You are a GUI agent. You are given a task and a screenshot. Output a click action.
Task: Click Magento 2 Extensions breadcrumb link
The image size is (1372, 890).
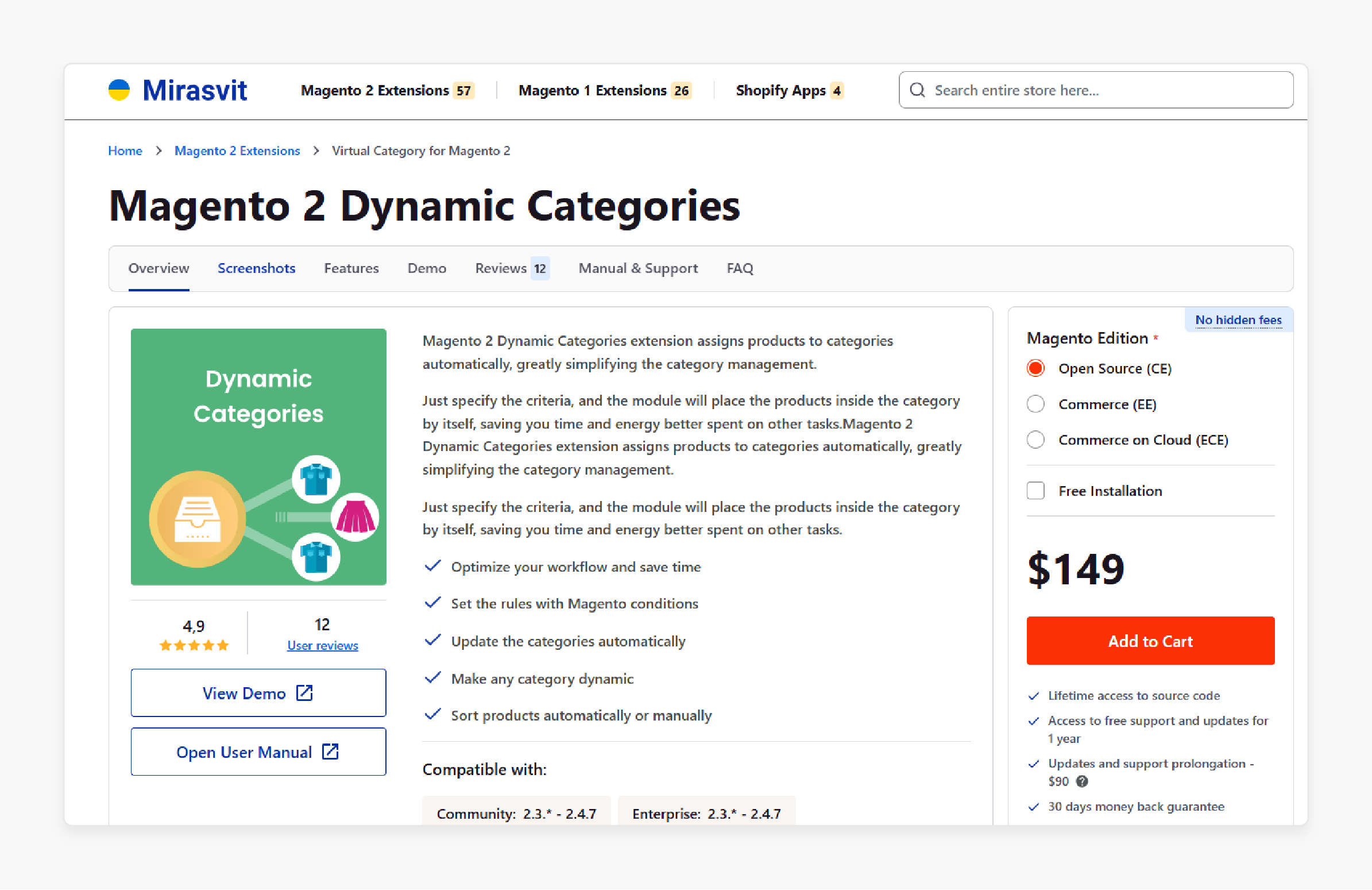click(237, 151)
